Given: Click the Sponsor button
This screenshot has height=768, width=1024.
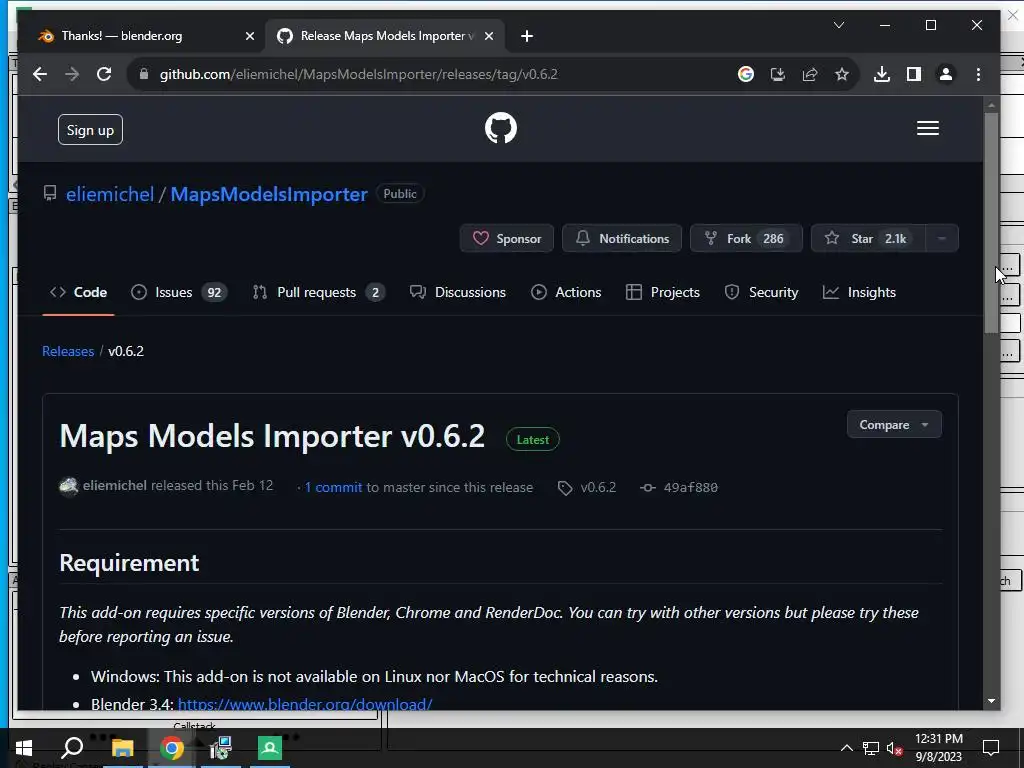Looking at the screenshot, I should pyautogui.click(x=507, y=238).
